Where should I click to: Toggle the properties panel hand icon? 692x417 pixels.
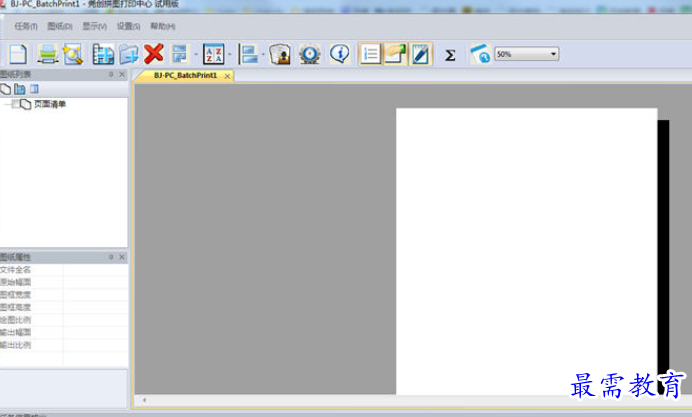[x=395, y=54]
